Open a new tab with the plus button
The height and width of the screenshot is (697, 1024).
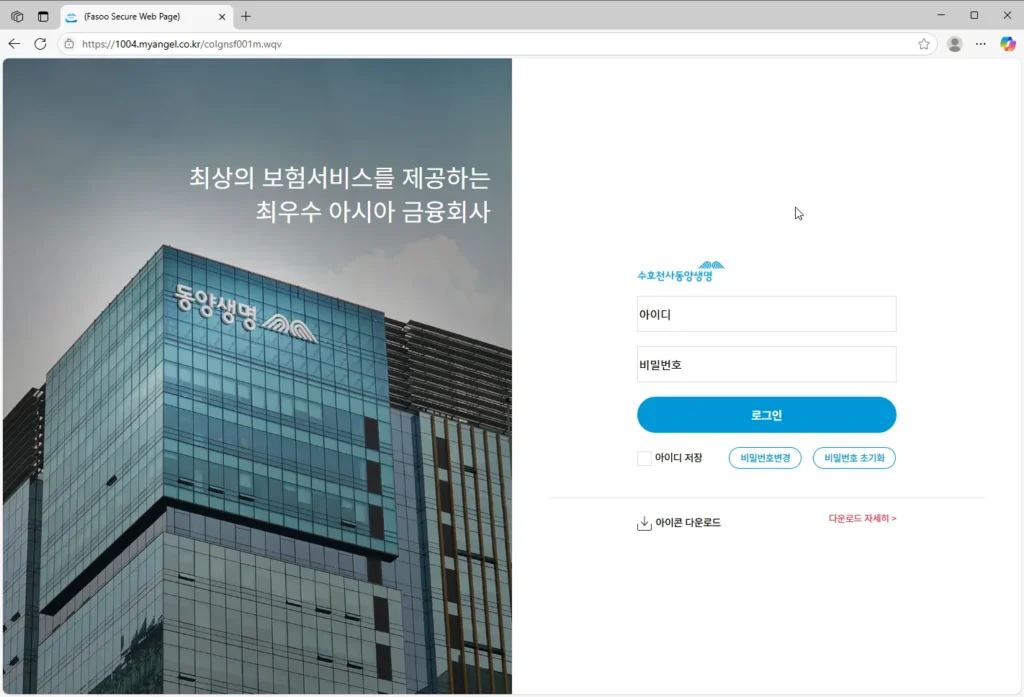click(246, 16)
